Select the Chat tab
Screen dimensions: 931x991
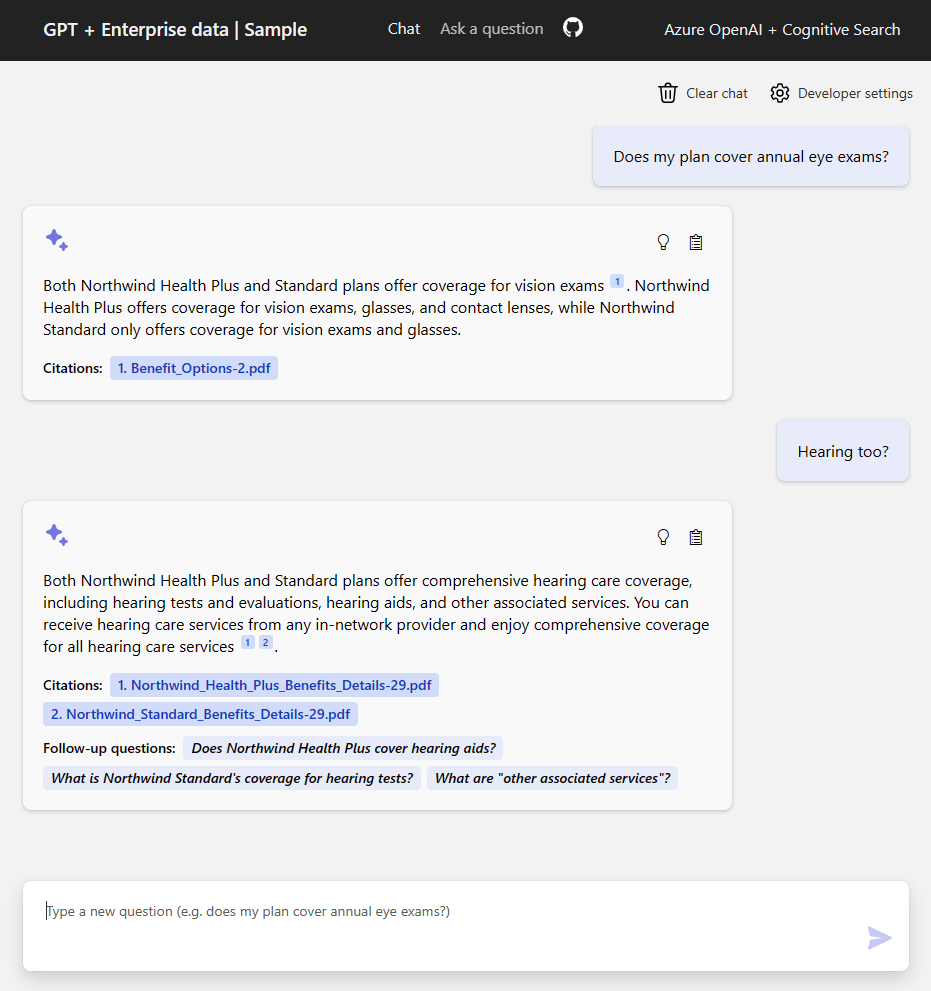(404, 28)
